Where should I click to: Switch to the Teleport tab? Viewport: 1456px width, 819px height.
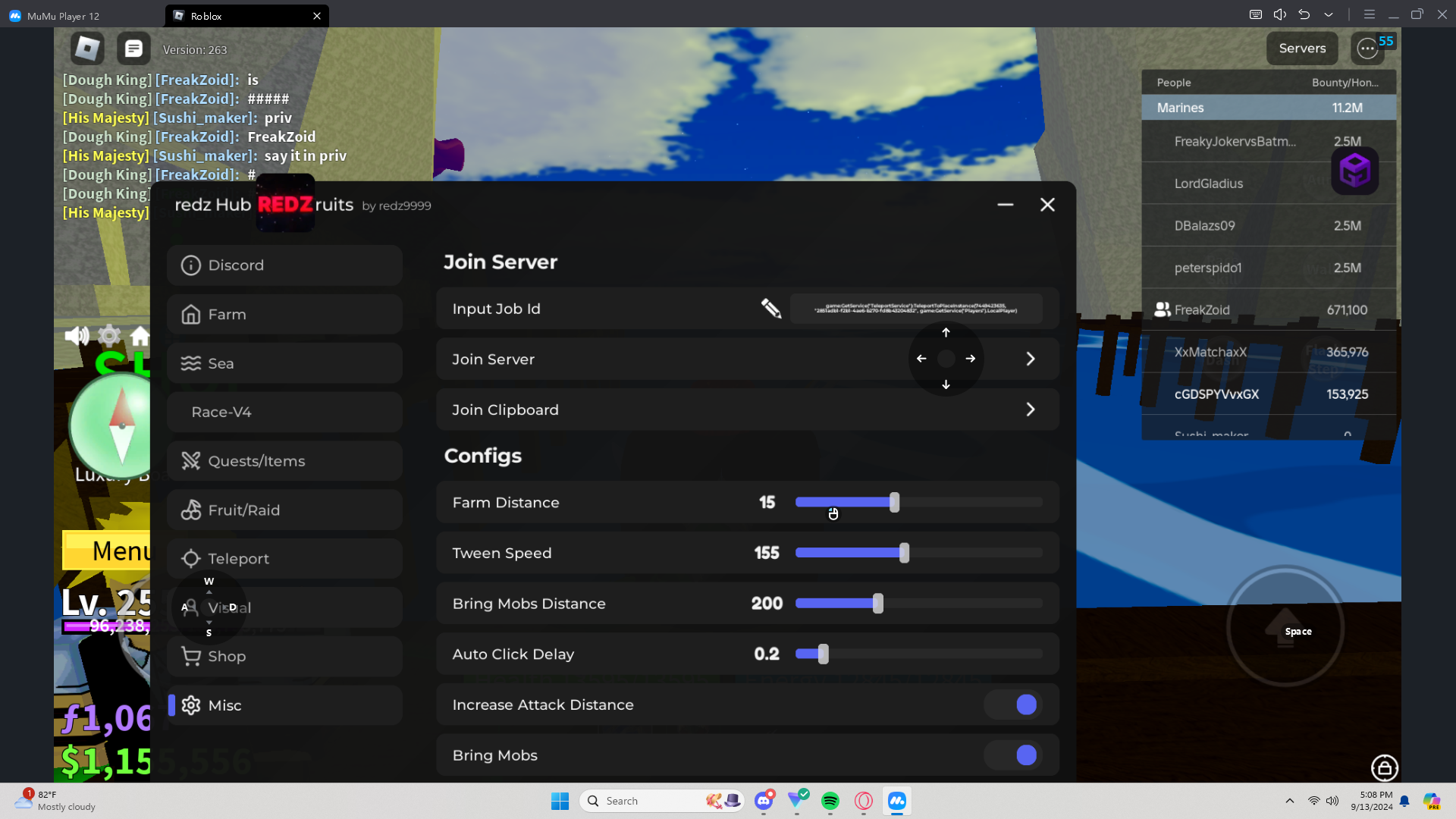point(284,559)
